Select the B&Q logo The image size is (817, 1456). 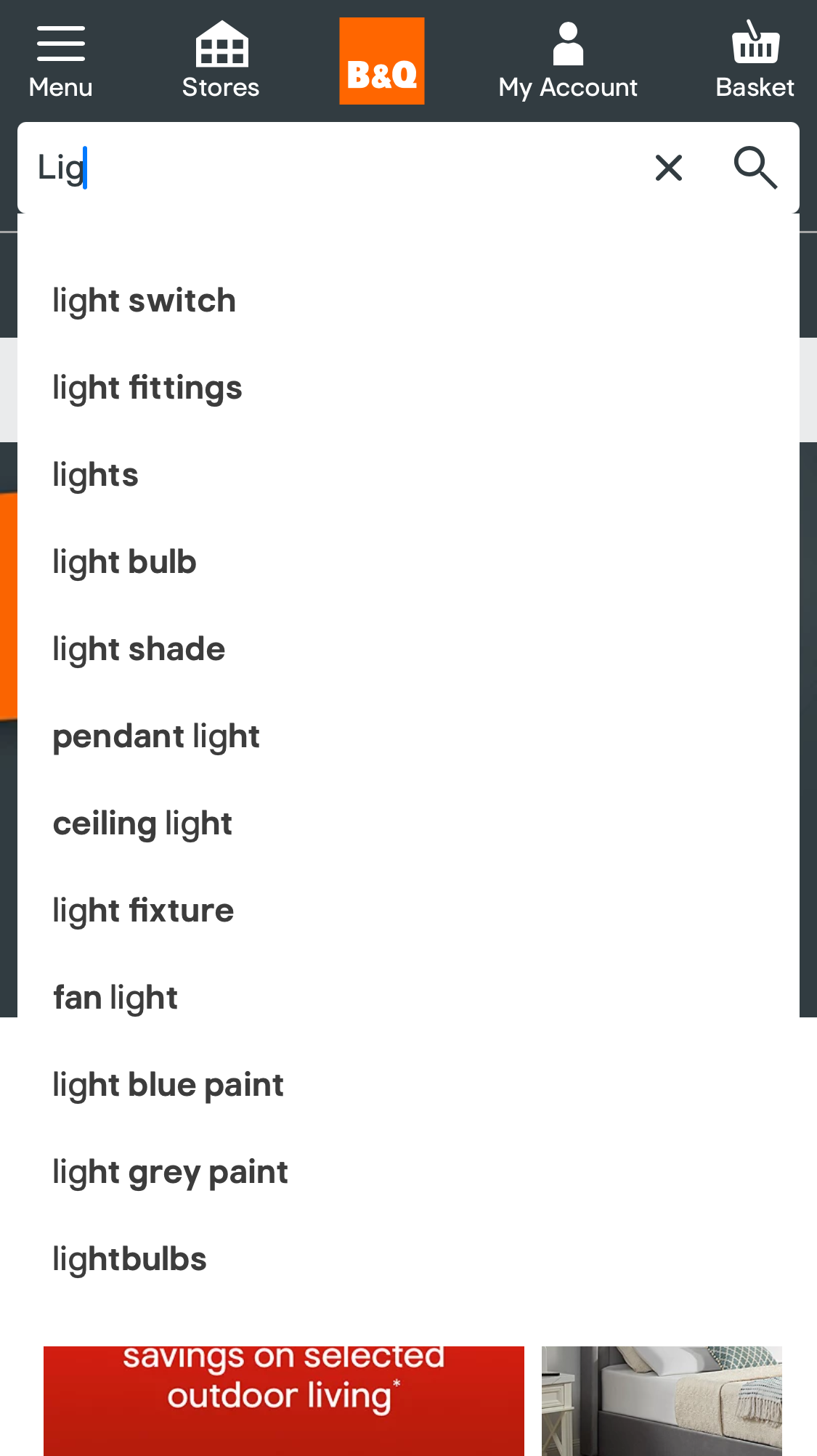pos(381,60)
